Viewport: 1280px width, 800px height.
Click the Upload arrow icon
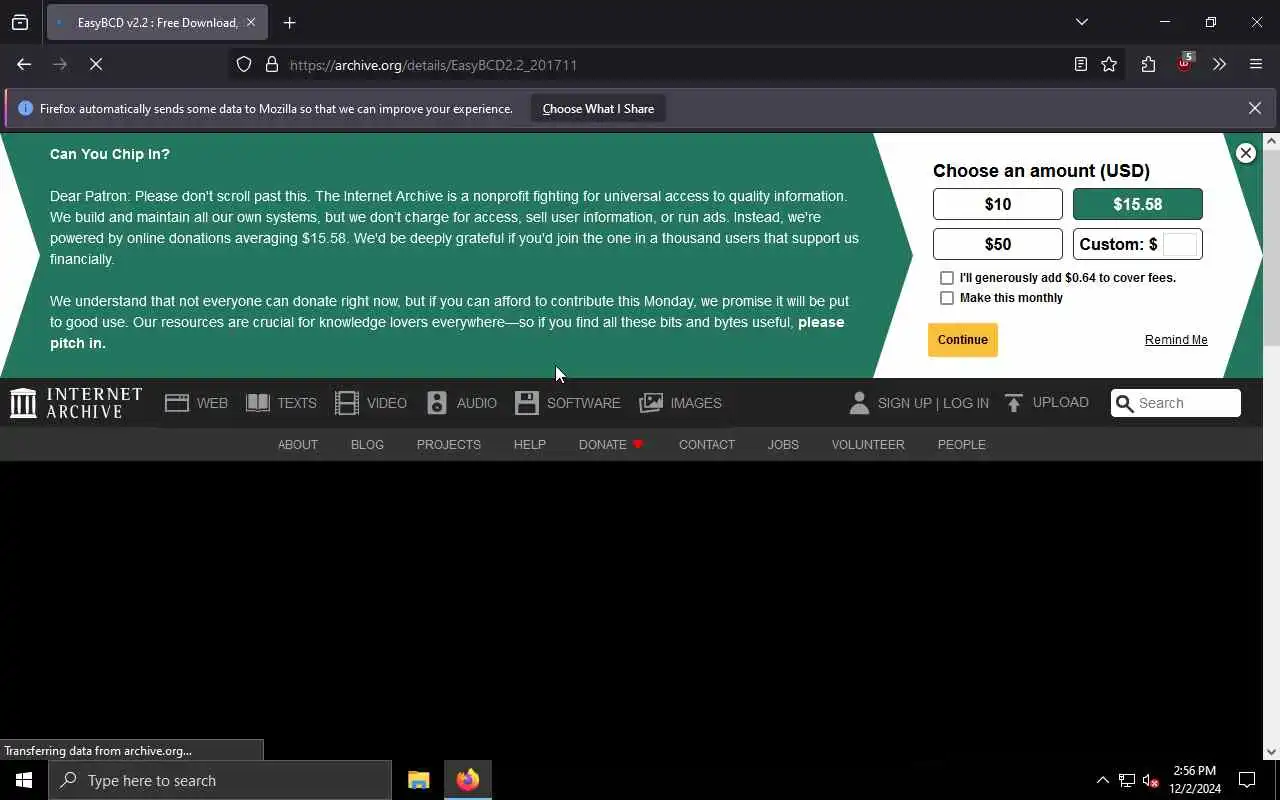tap(1014, 403)
